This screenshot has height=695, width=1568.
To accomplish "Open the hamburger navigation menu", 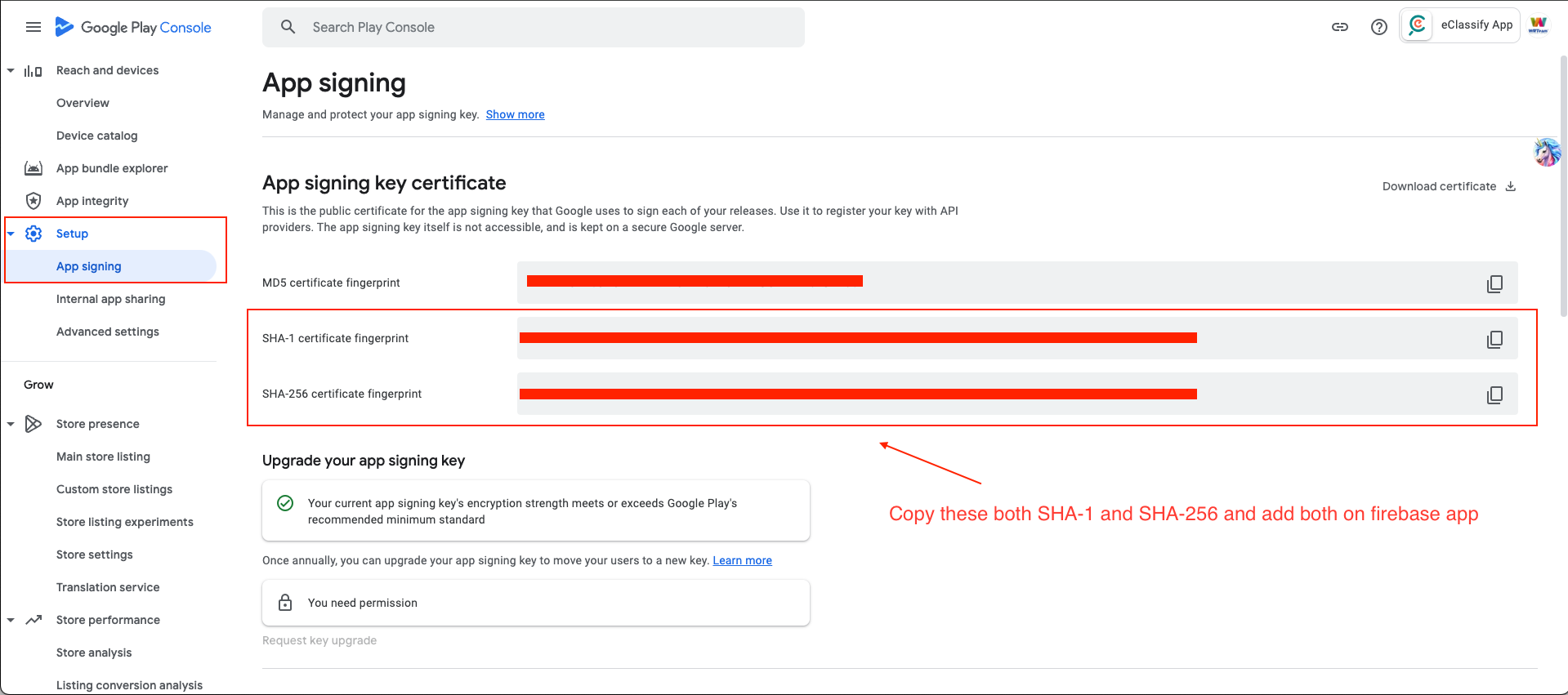I will [34, 27].
